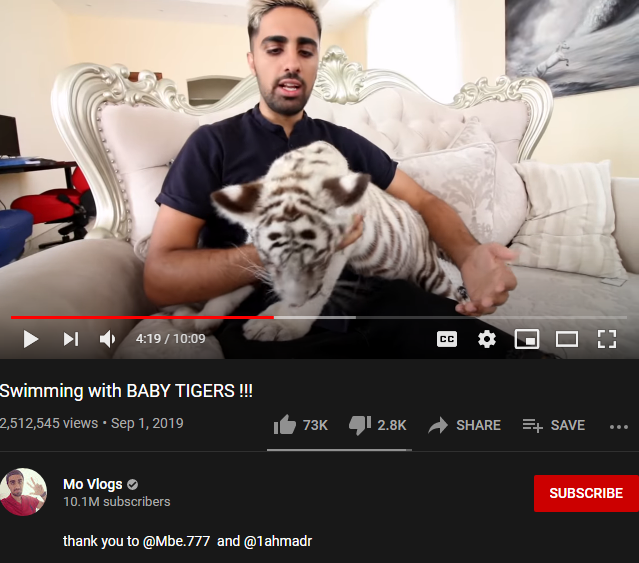Image resolution: width=639 pixels, height=563 pixels.
Task: Toggle closed captions on
Action: [447, 339]
